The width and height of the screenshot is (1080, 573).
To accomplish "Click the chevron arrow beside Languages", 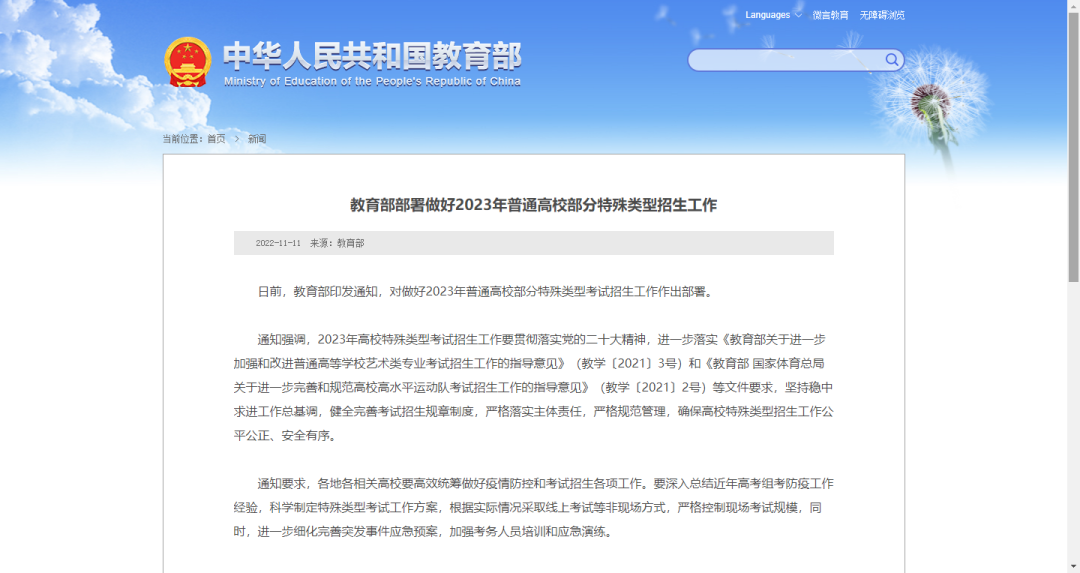I will [798, 15].
